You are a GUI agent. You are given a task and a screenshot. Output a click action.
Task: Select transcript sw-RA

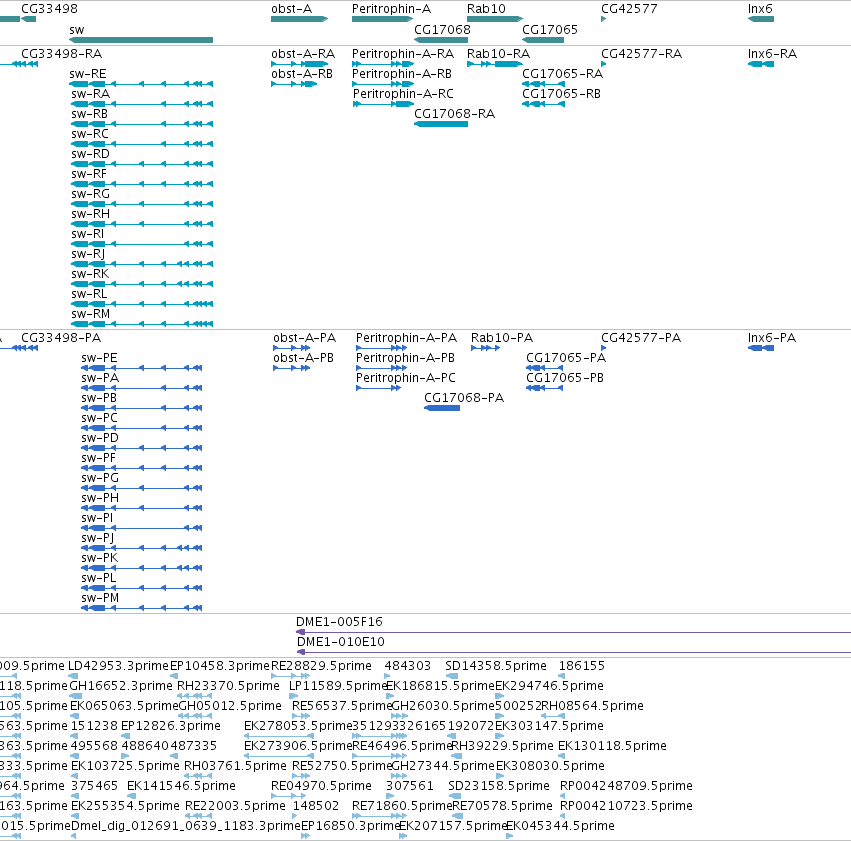pos(142,104)
